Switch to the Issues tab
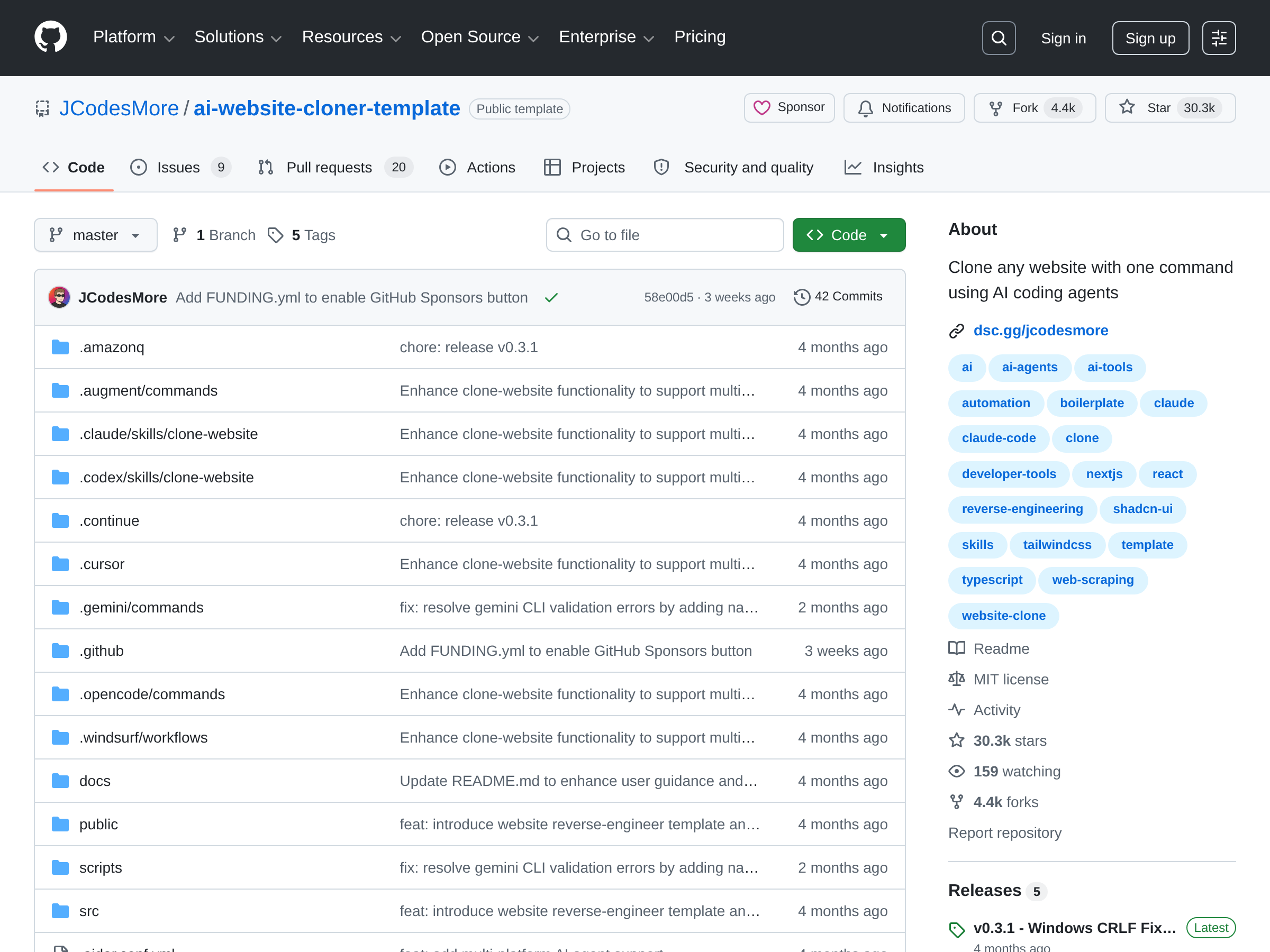The image size is (1270, 952). pos(180,168)
